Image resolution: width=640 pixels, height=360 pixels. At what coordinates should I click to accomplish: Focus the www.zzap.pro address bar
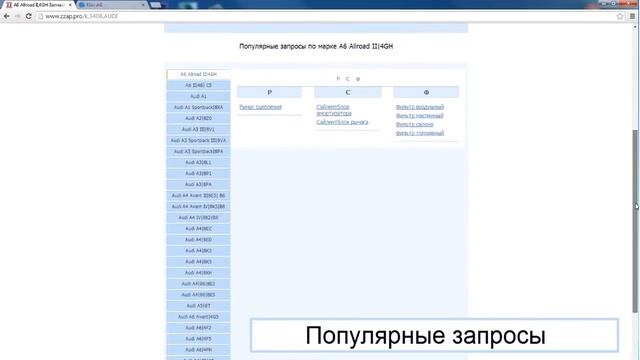click(x=327, y=16)
